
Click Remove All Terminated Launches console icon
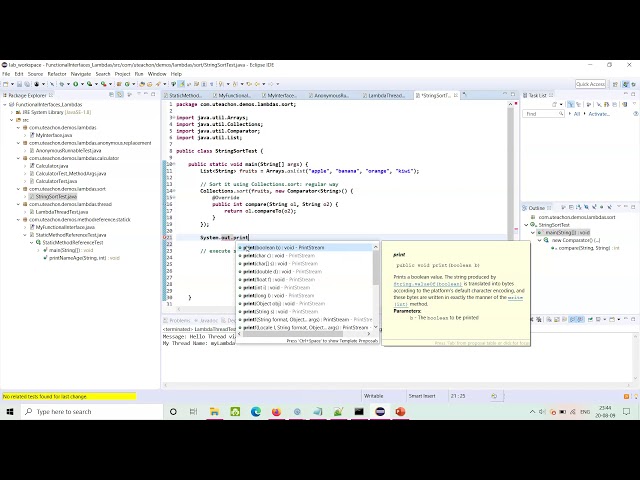click(539, 319)
